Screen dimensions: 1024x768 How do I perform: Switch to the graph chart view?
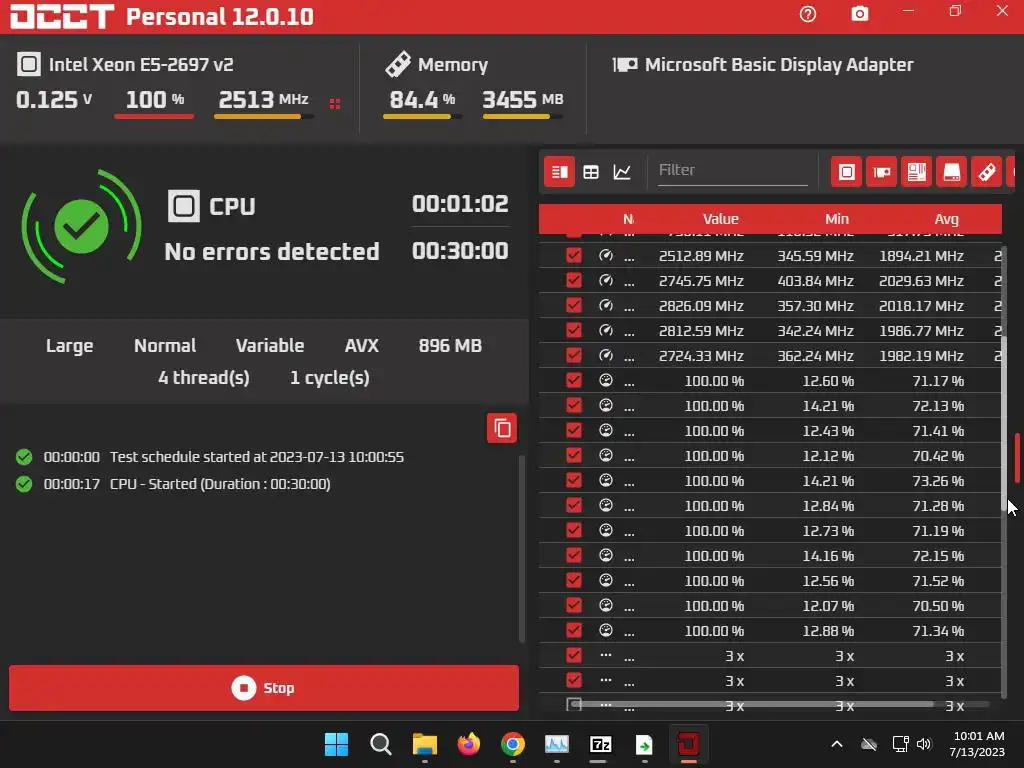(622, 172)
